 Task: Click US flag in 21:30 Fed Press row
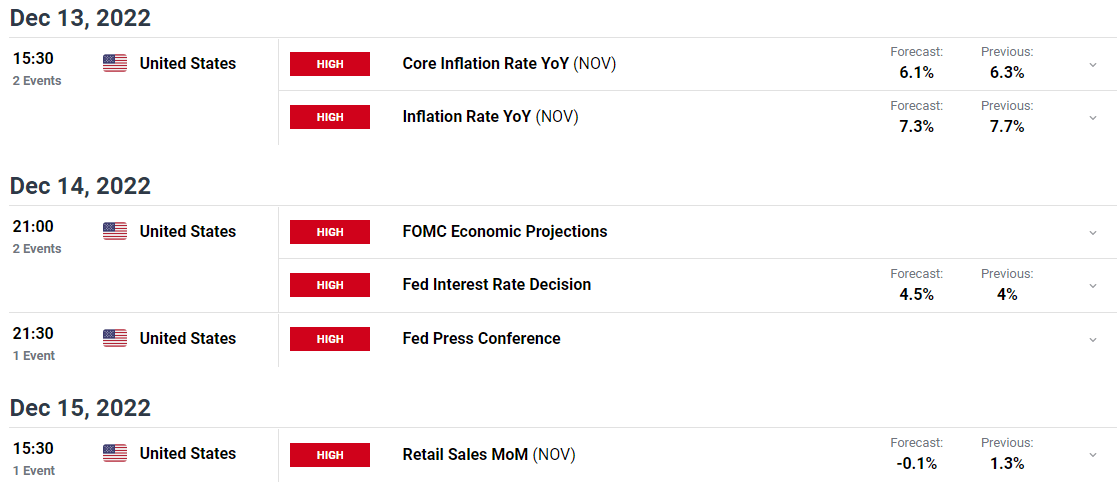[x=115, y=338]
